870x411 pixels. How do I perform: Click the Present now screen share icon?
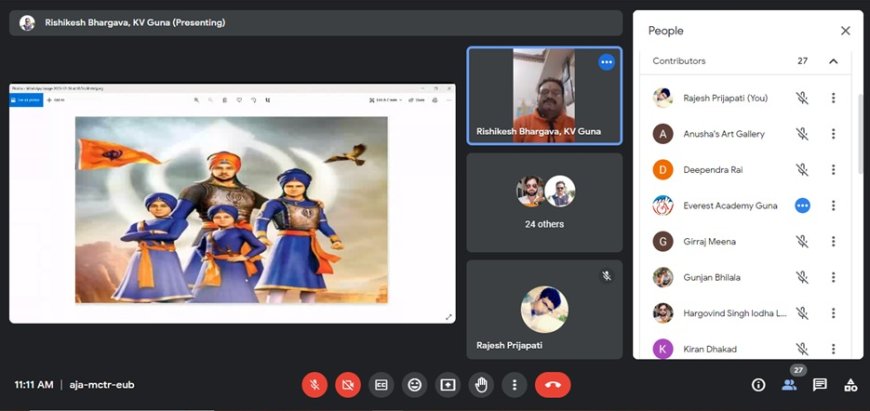pyautogui.click(x=448, y=385)
